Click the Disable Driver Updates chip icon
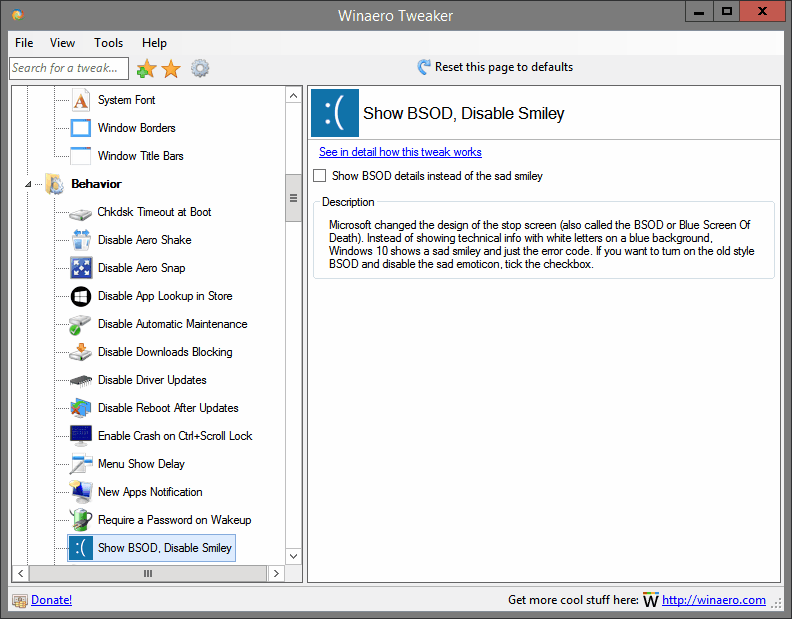792x619 pixels. (x=81, y=380)
